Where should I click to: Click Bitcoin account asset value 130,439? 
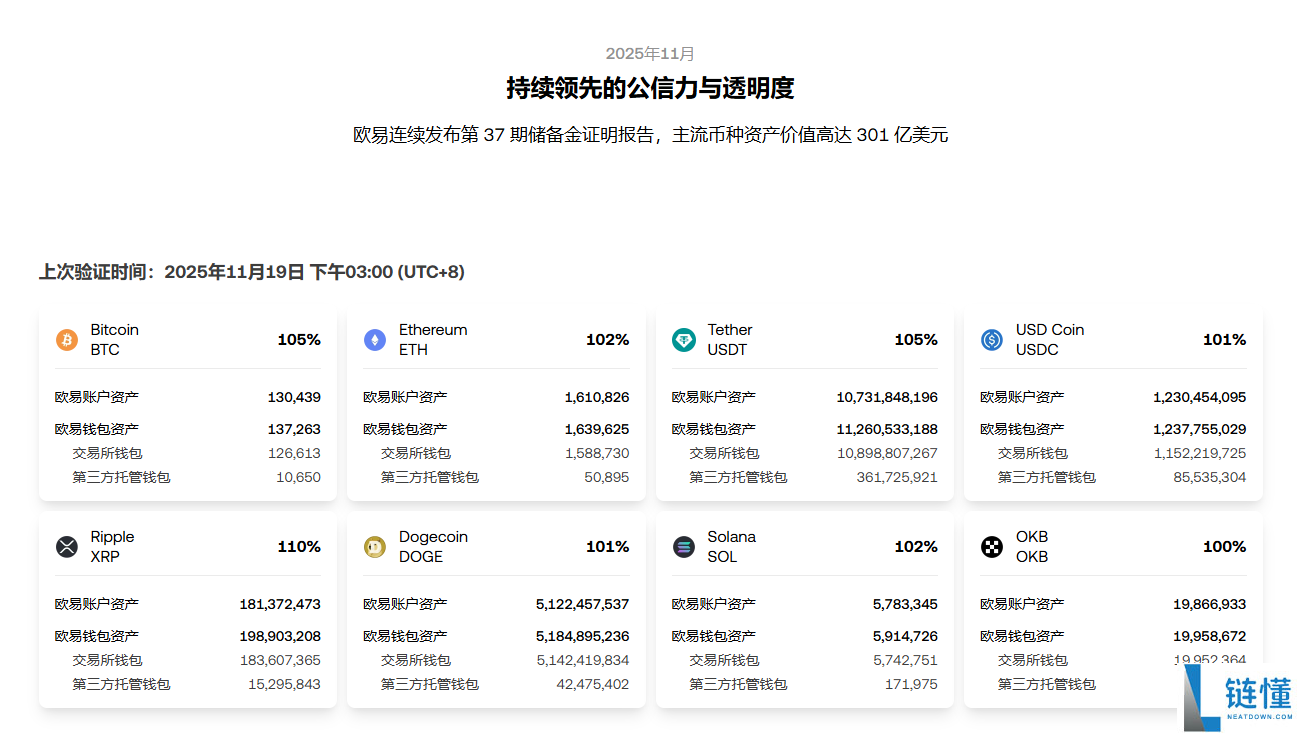[x=294, y=397]
